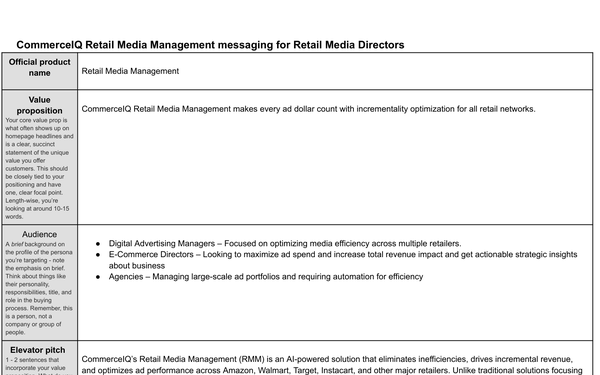Viewport: 600px width, 375px height.
Task: Click the elevator pitch paragraph starting 'CommerceIQ's Retail Media Management (RMM)'
Action: [x=332, y=365]
